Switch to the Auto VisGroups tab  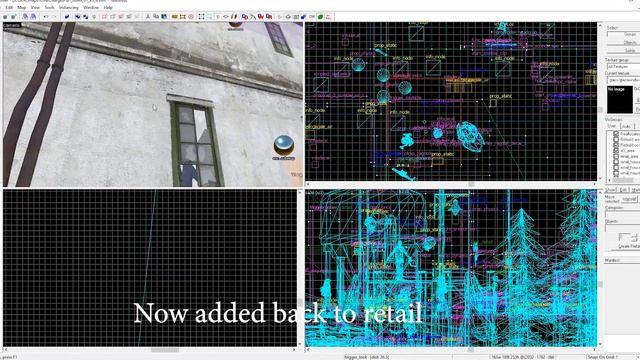[x=627, y=126]
